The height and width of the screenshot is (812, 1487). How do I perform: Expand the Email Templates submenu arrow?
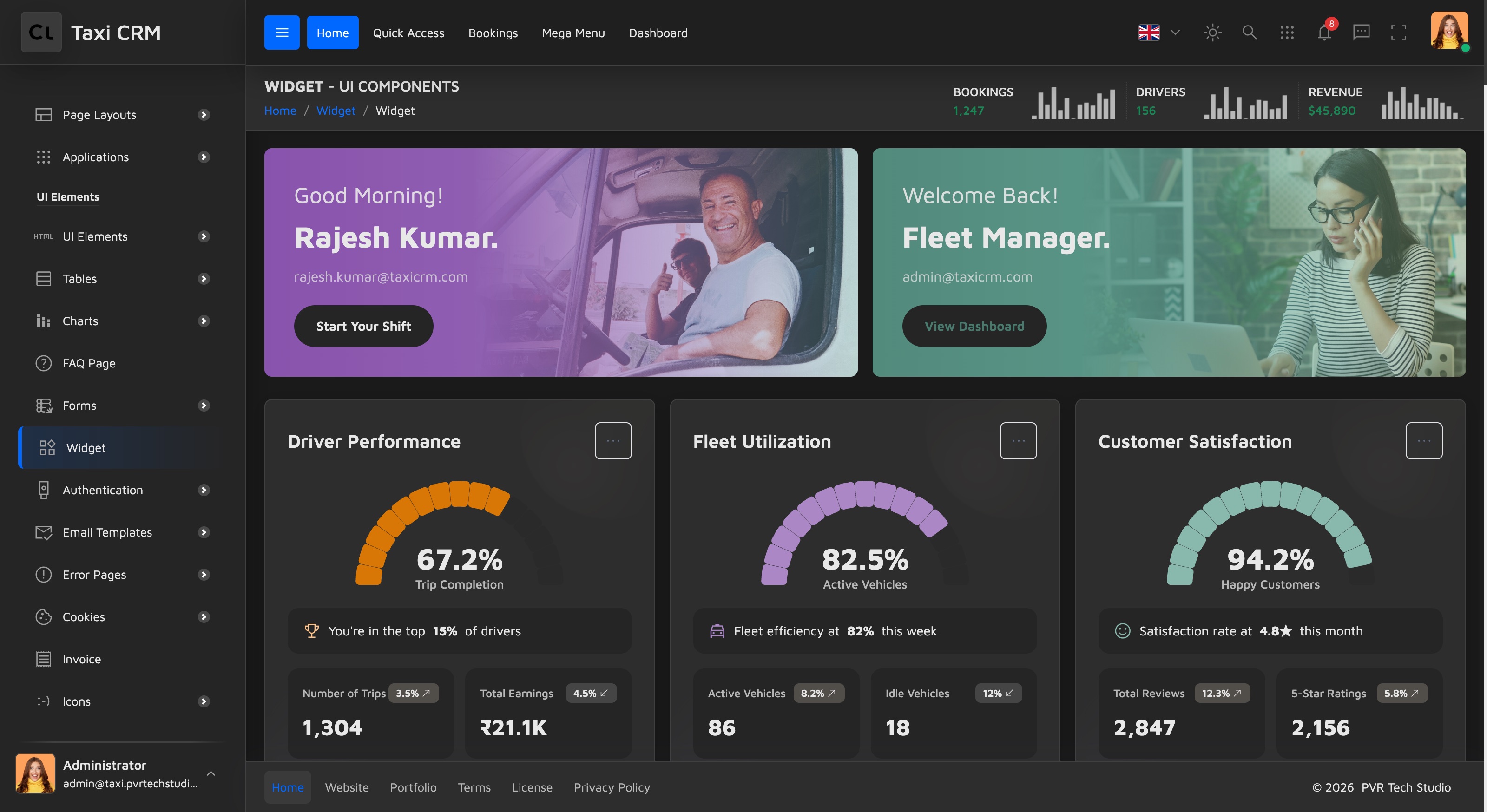[x=203, y=532]
